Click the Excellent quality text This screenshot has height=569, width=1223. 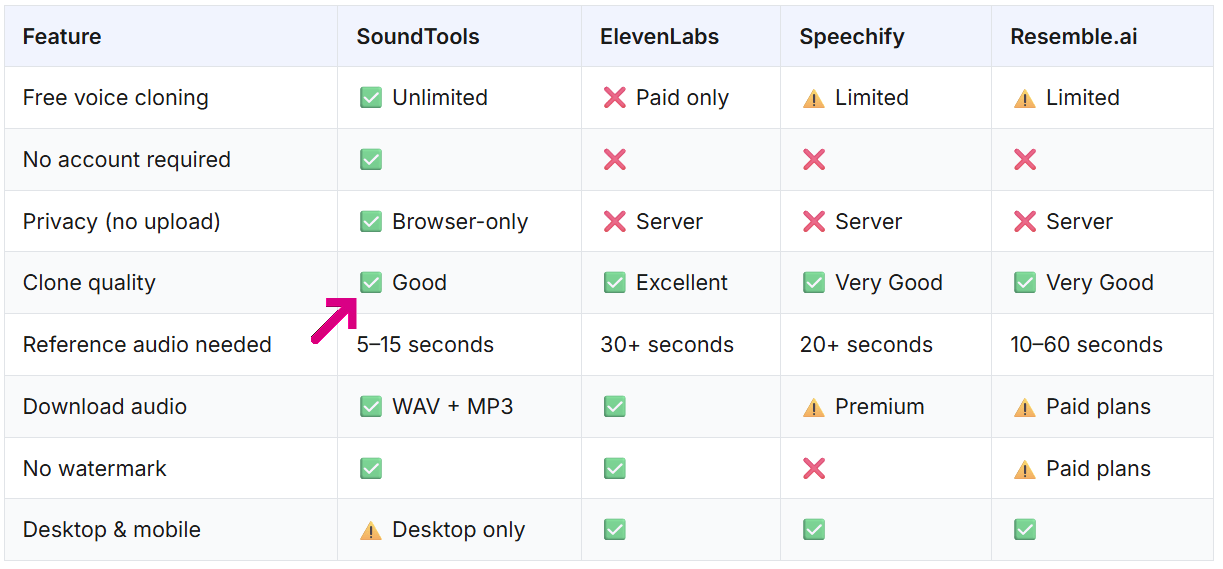682,283
